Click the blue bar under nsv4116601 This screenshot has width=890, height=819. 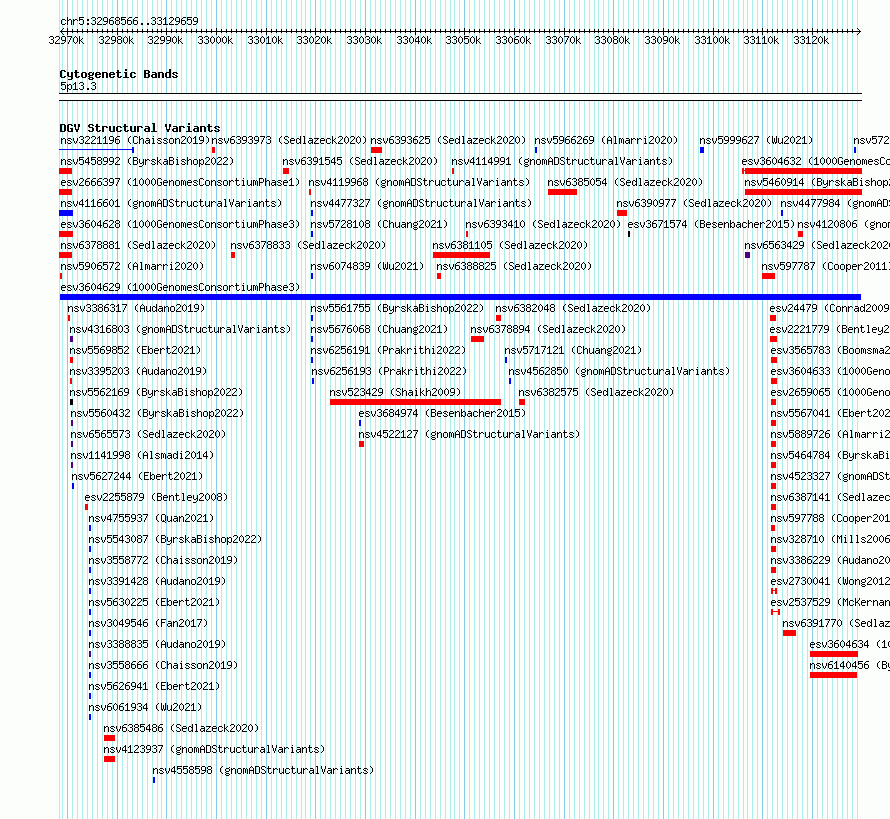click(66, 213)
